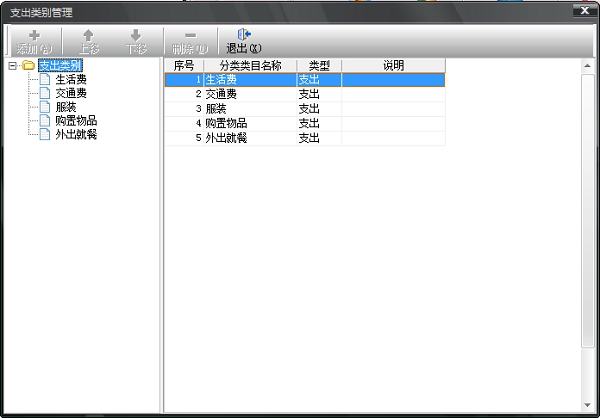Select table cell 购置物品 in row 4

coord(250,124)
